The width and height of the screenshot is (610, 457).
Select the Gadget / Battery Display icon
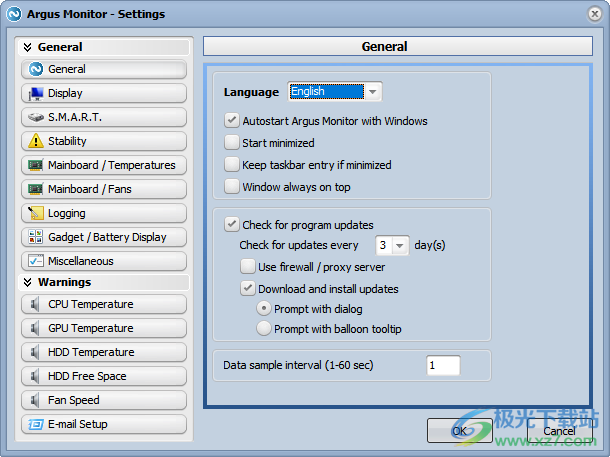tap(35, 237)
